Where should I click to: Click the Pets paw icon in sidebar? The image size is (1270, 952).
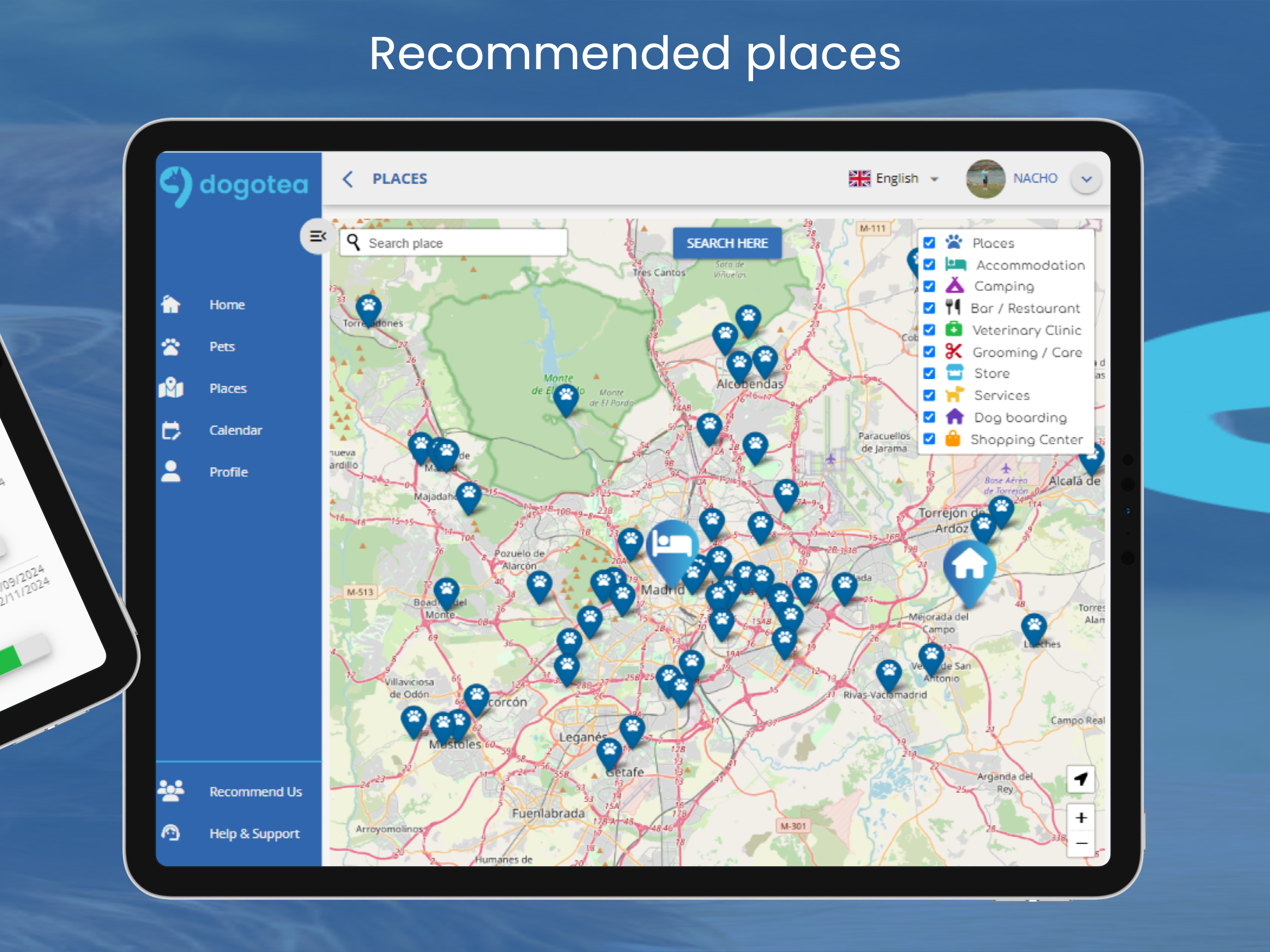tap(171, 346)
